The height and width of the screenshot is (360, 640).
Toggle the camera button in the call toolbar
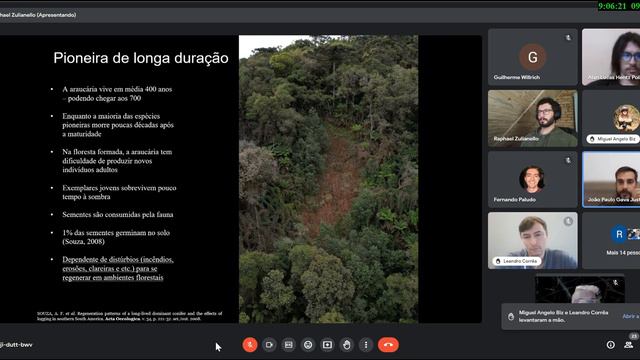point(269,345)
